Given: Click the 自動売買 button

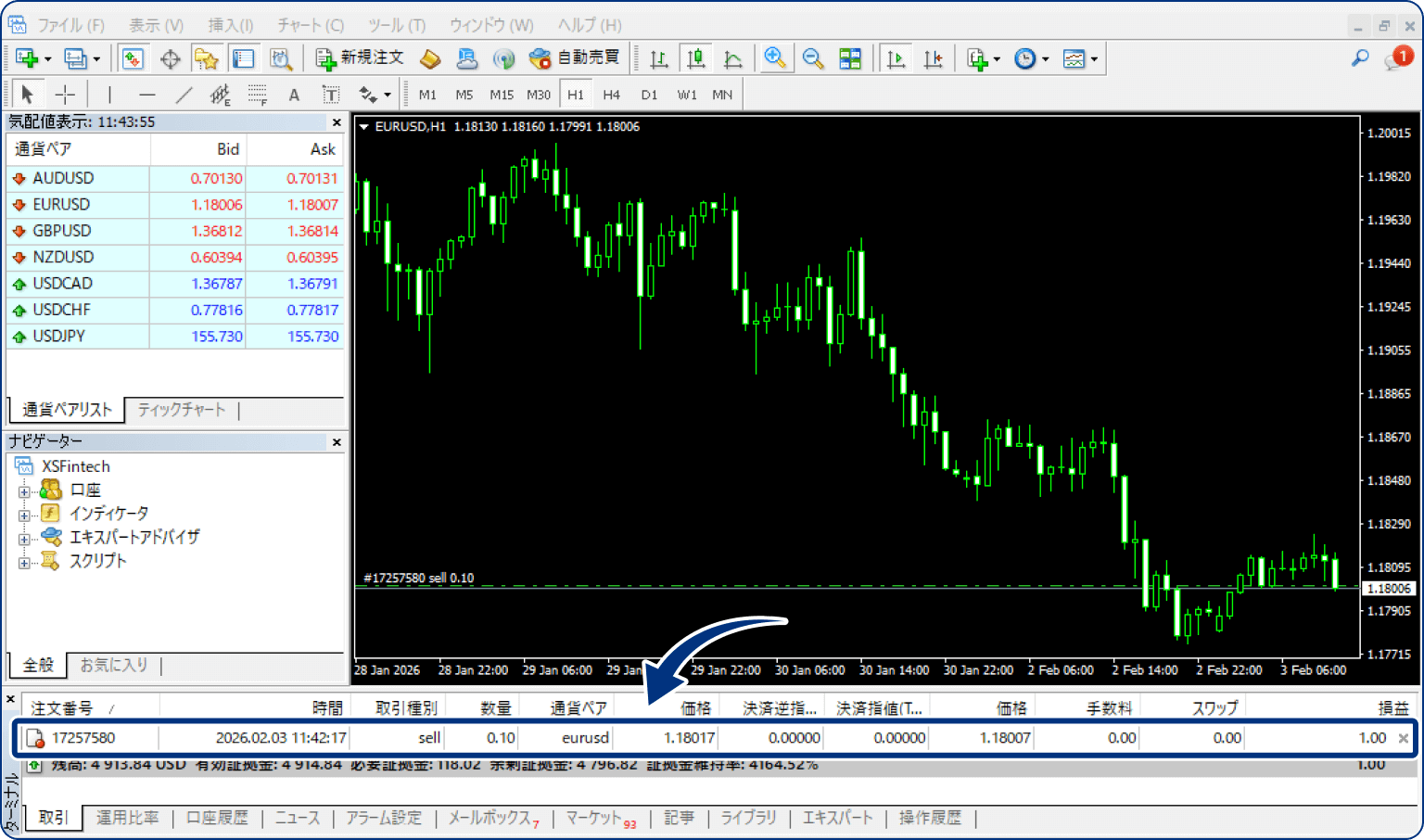Looking at the screenshot, I should point(575,58).
